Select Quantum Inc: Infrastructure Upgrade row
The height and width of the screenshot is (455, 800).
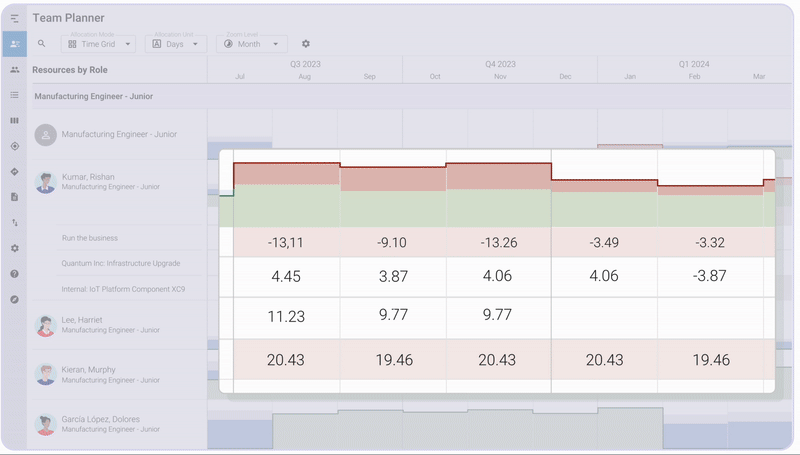click(121, 263)
